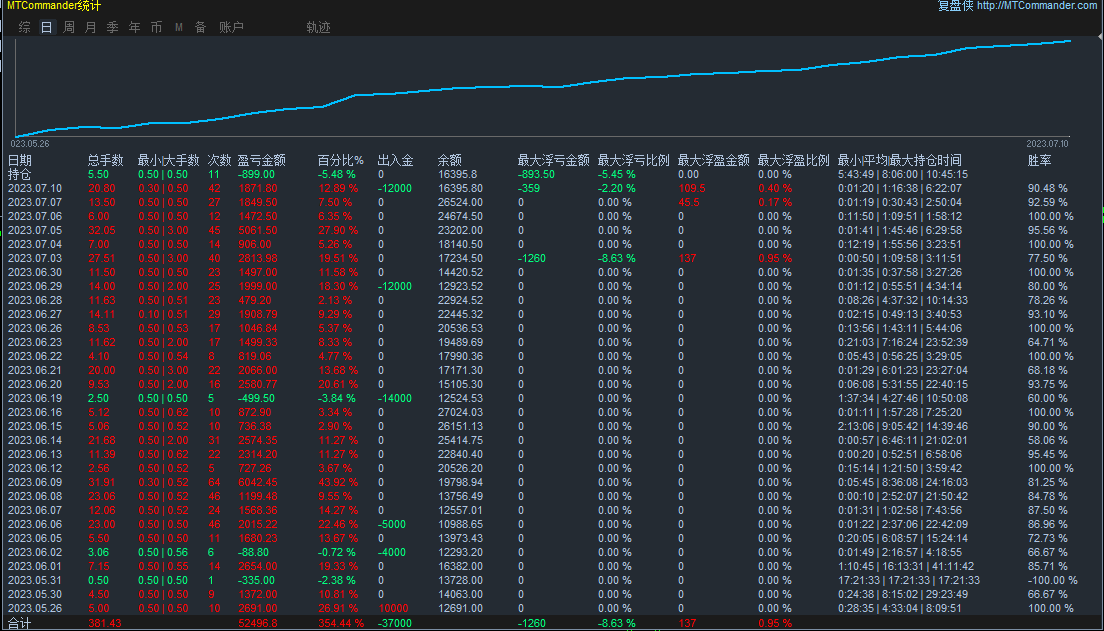Click the total withdrawal value -37000
Image resolution: width=1104 pixels, height=631 pixels.
395,623
